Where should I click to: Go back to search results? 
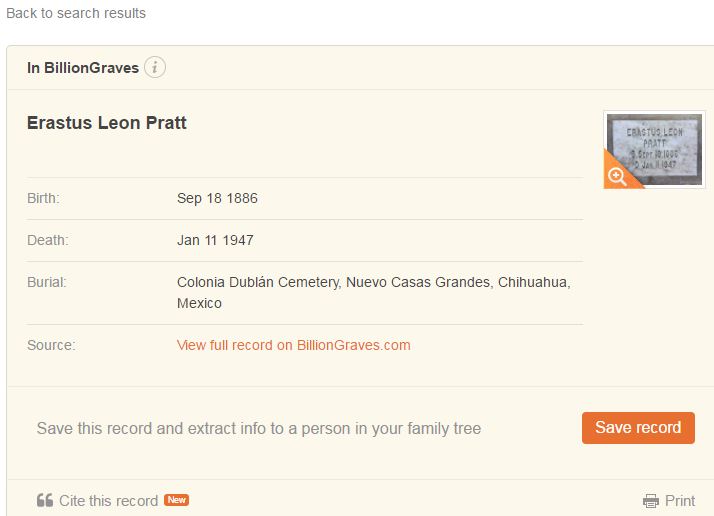pos(76,13)
